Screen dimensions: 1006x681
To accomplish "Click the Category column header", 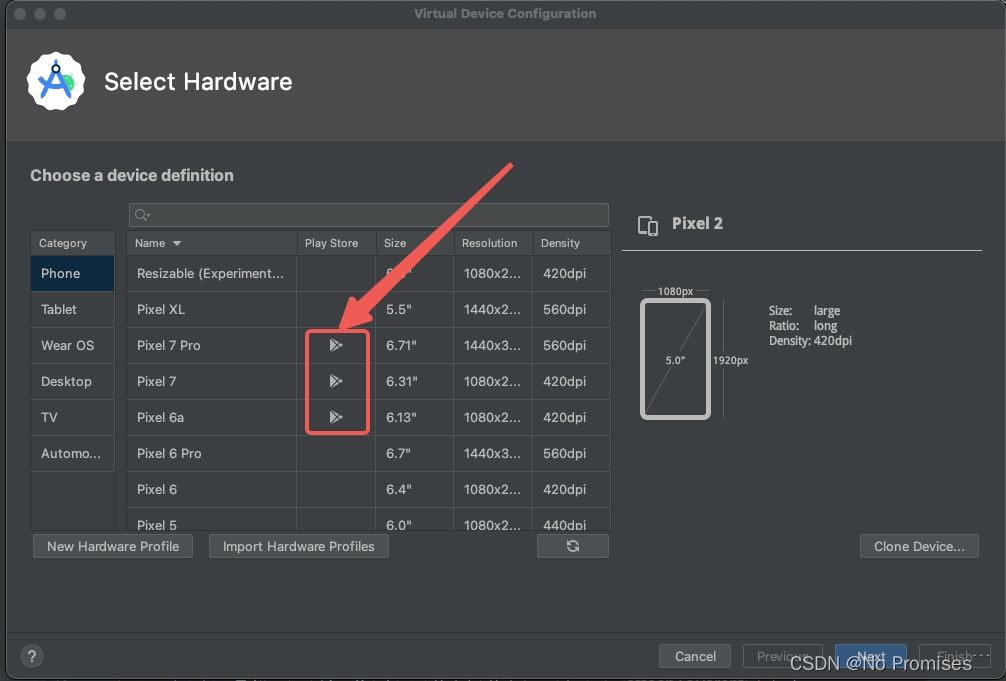I will click(x=72, y=243).
